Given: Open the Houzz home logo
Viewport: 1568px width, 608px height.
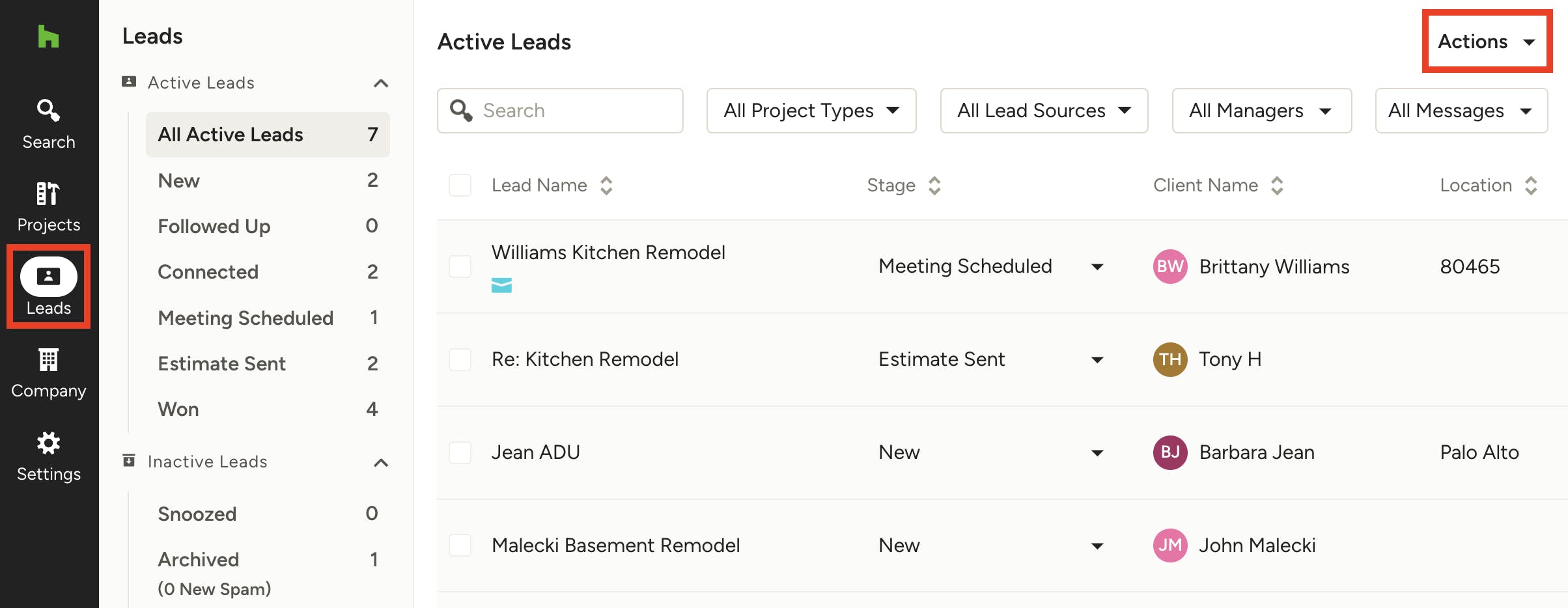Looking at the screenshot, I should coord(48,37).
